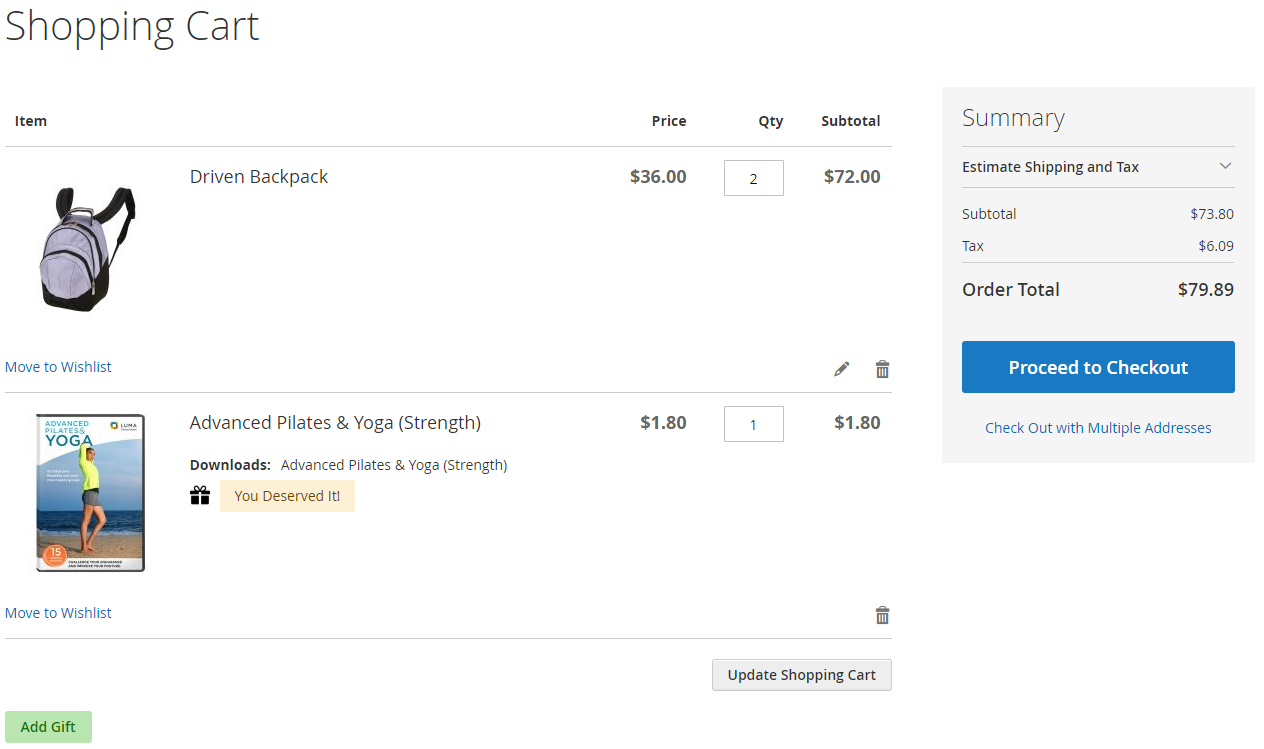Expand the Estimate Shipping and Tax section
This screenshot has height=749, width=1264.
click(x=1050, y=167)
